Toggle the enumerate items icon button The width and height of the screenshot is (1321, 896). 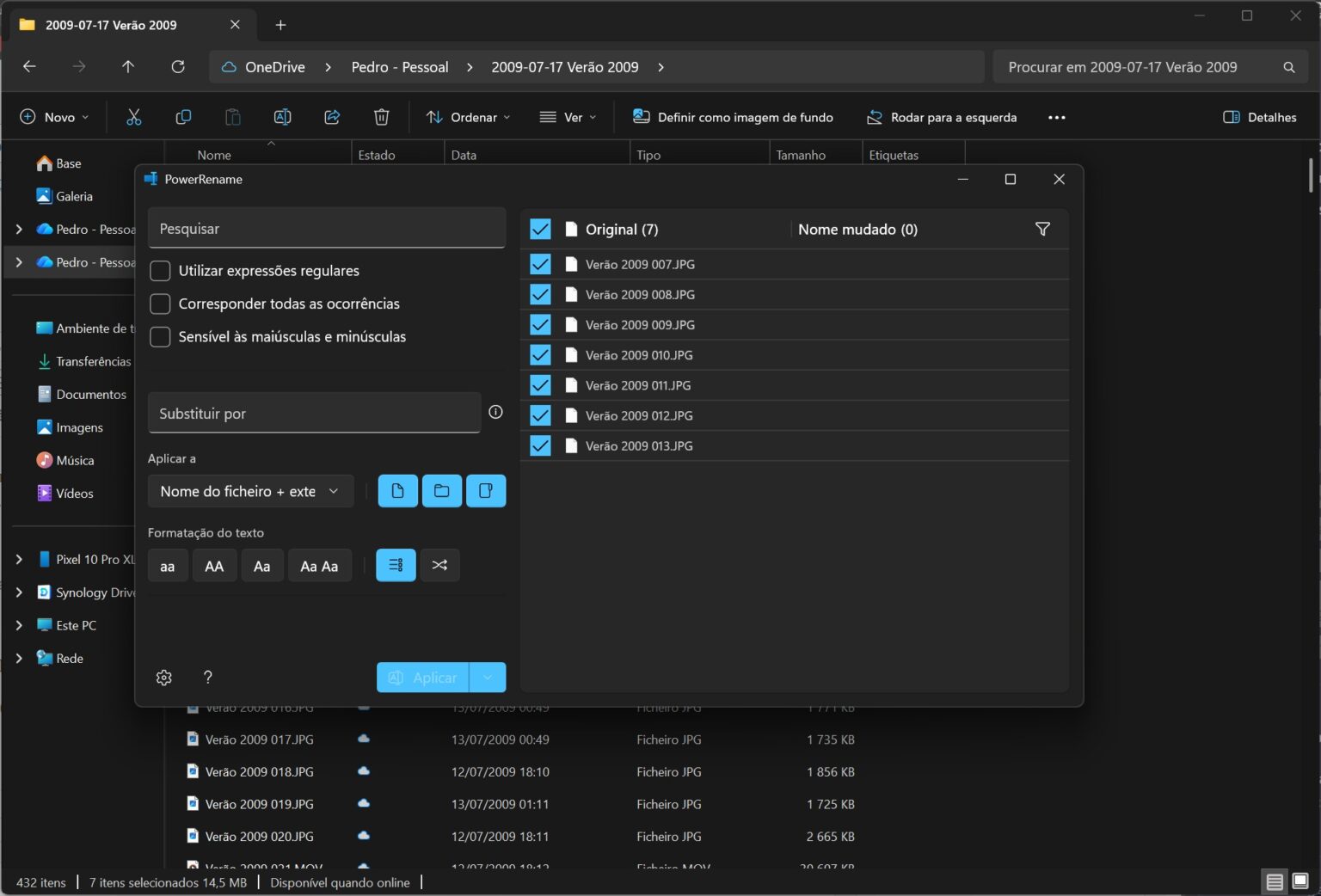[396, 566]
